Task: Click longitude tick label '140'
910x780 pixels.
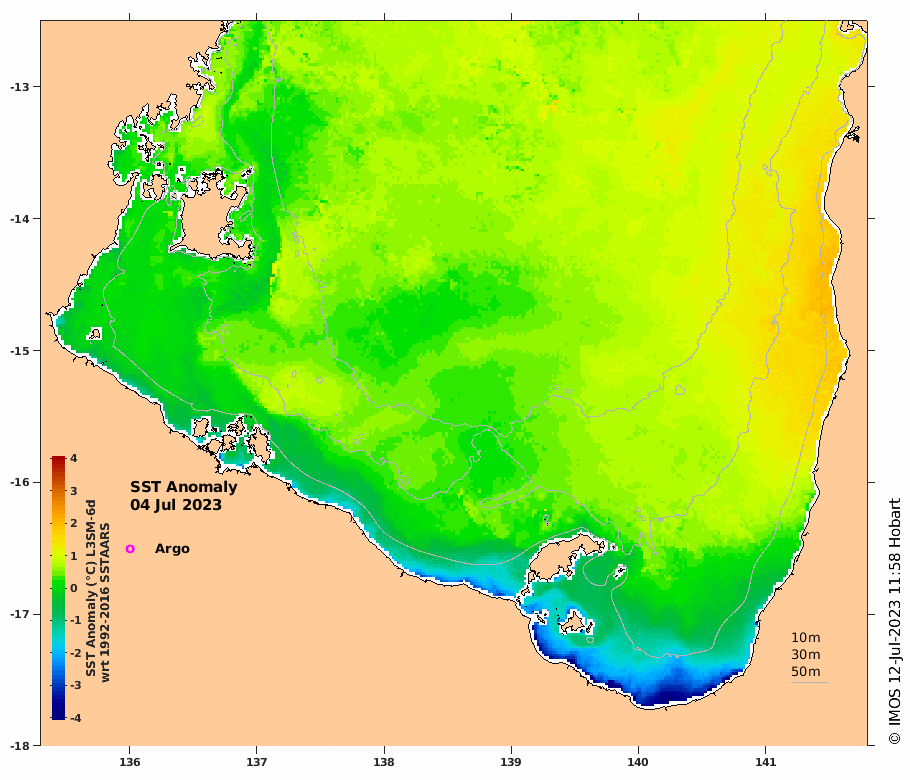Action: coord(638,762)
